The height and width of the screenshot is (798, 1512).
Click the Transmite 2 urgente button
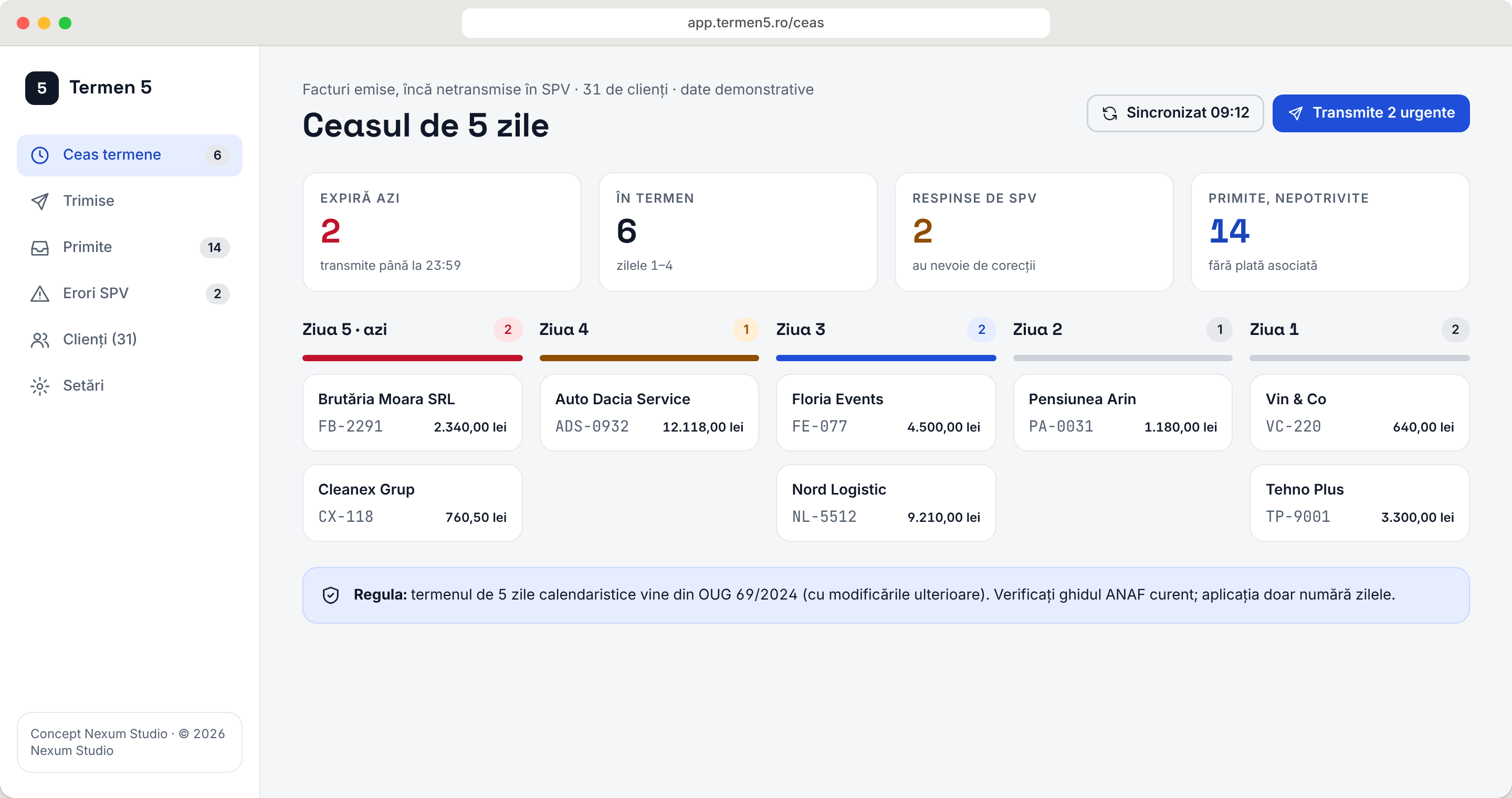coord(1371,113)
